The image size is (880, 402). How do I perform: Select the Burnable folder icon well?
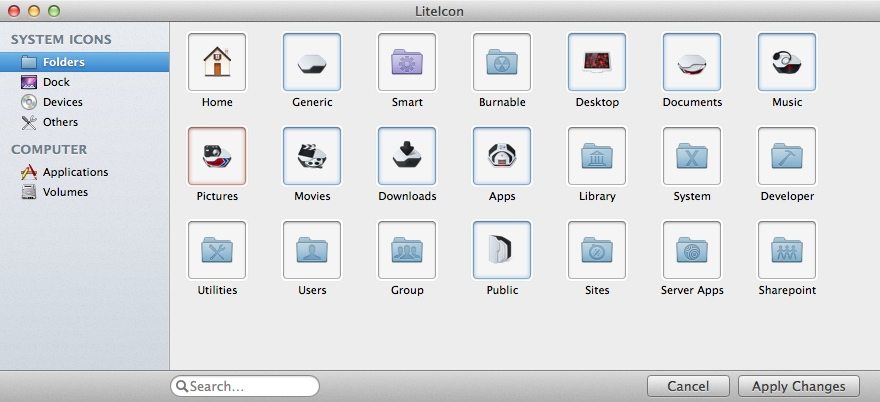tap(502, 62)
